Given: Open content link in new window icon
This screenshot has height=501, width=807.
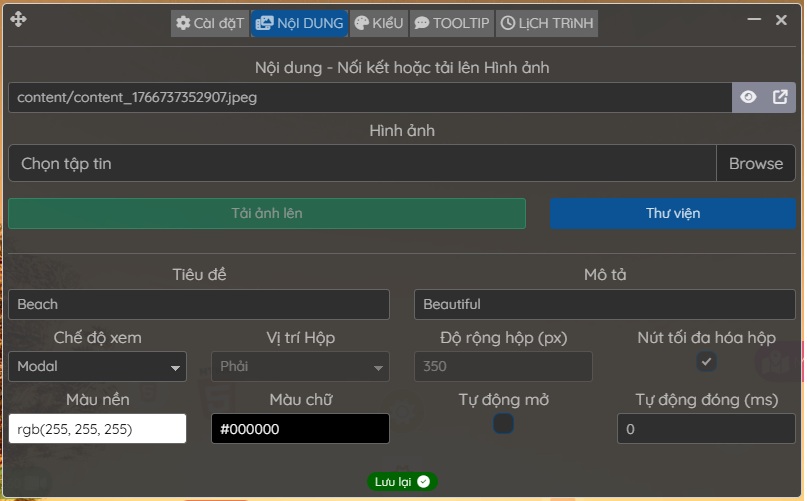Looking at the screenshot, I should (x=780, y=97).
